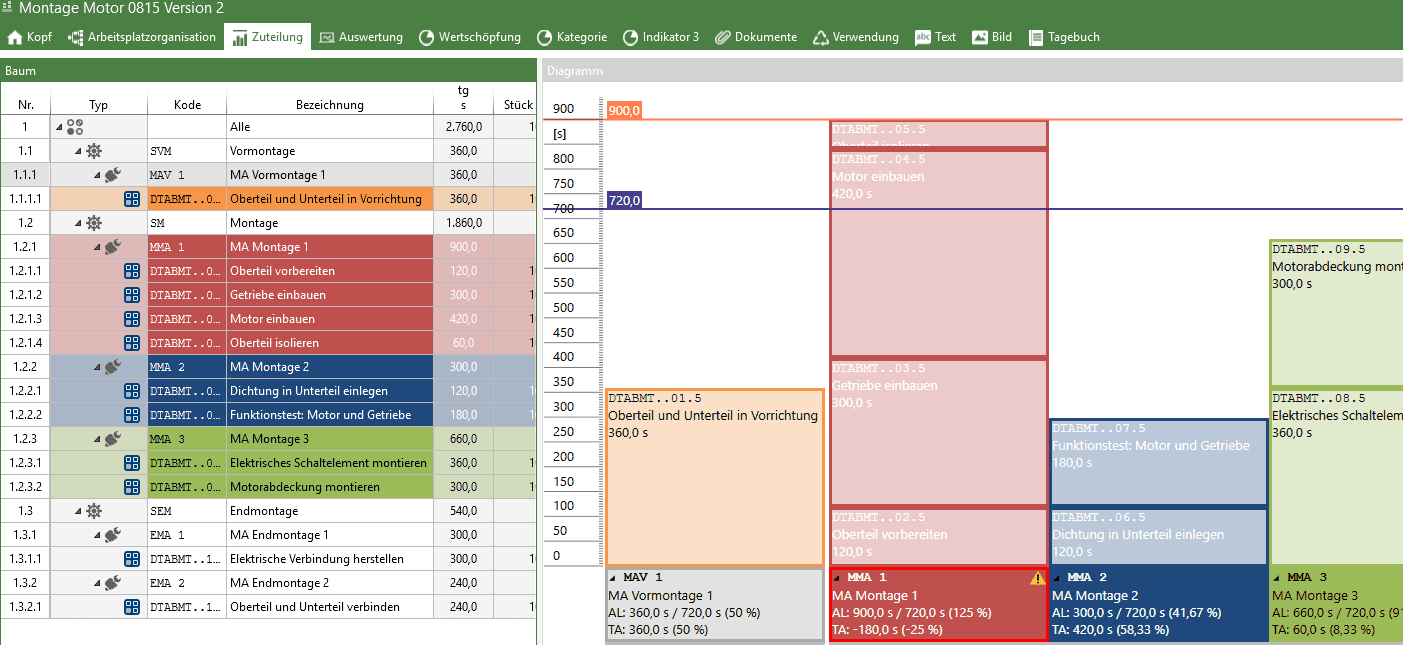Collapse the Montage tree node

[x=78, y=223]
